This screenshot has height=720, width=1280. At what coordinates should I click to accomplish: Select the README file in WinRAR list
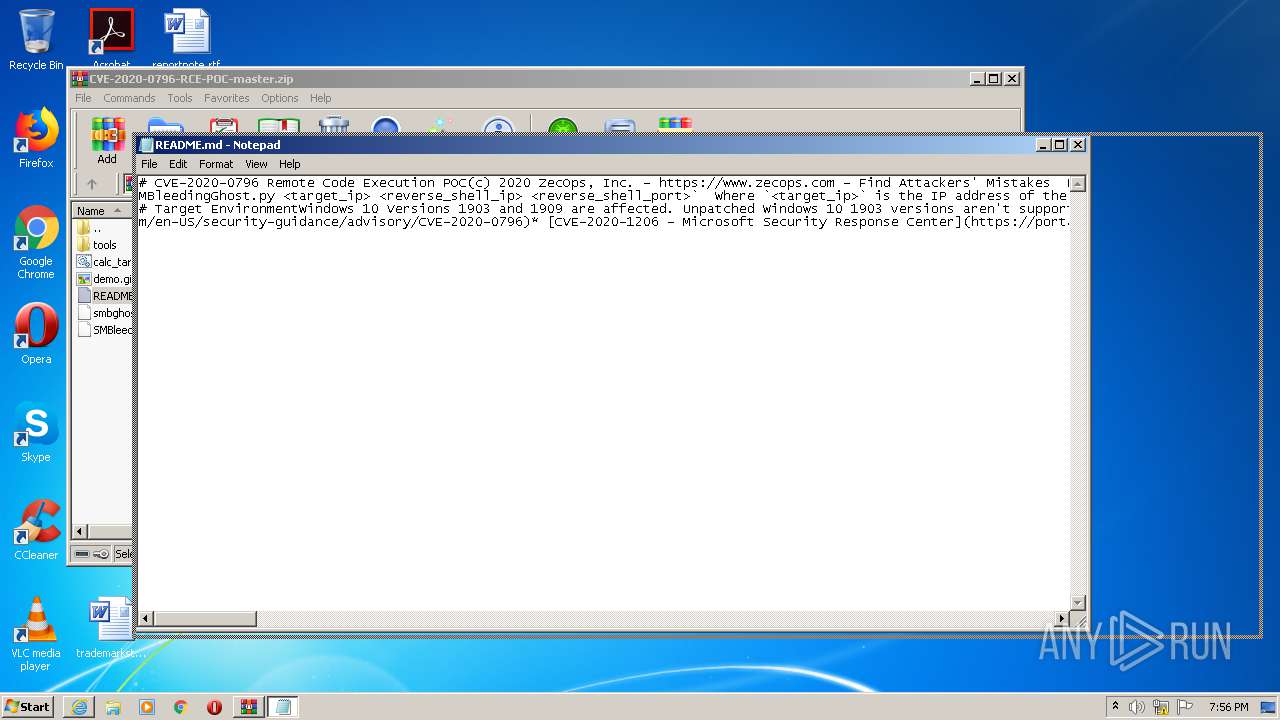click(103, 296)
